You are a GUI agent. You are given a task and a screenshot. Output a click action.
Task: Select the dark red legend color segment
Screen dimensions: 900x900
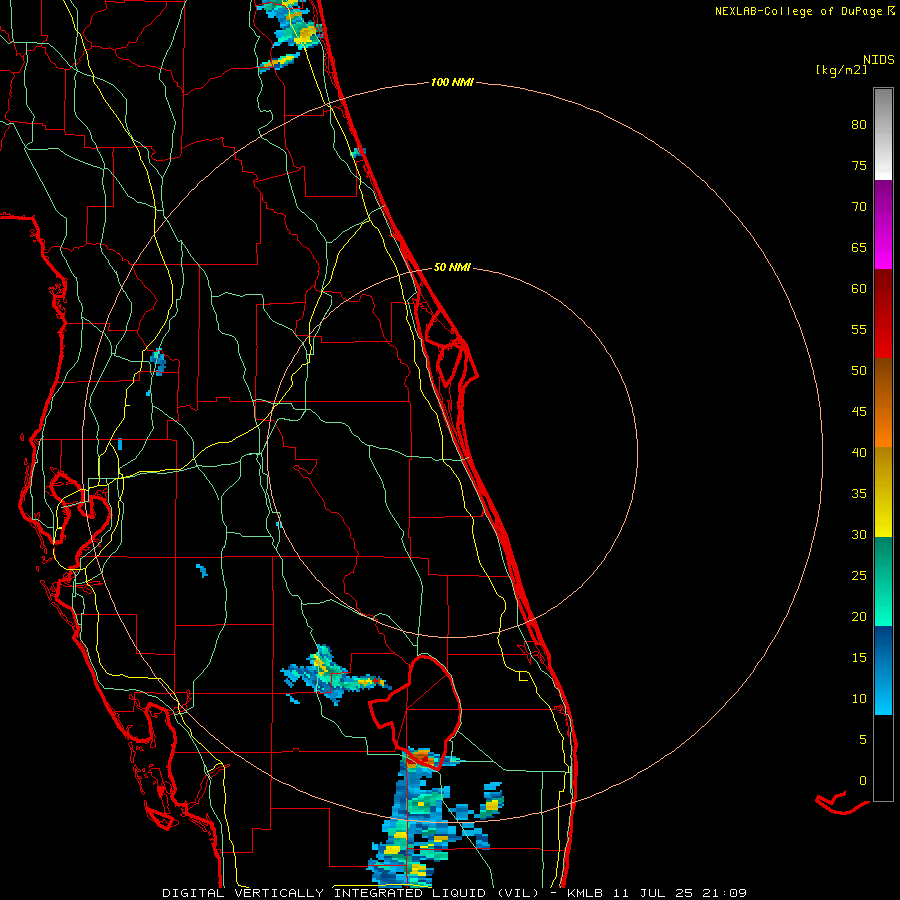(883, 314)
